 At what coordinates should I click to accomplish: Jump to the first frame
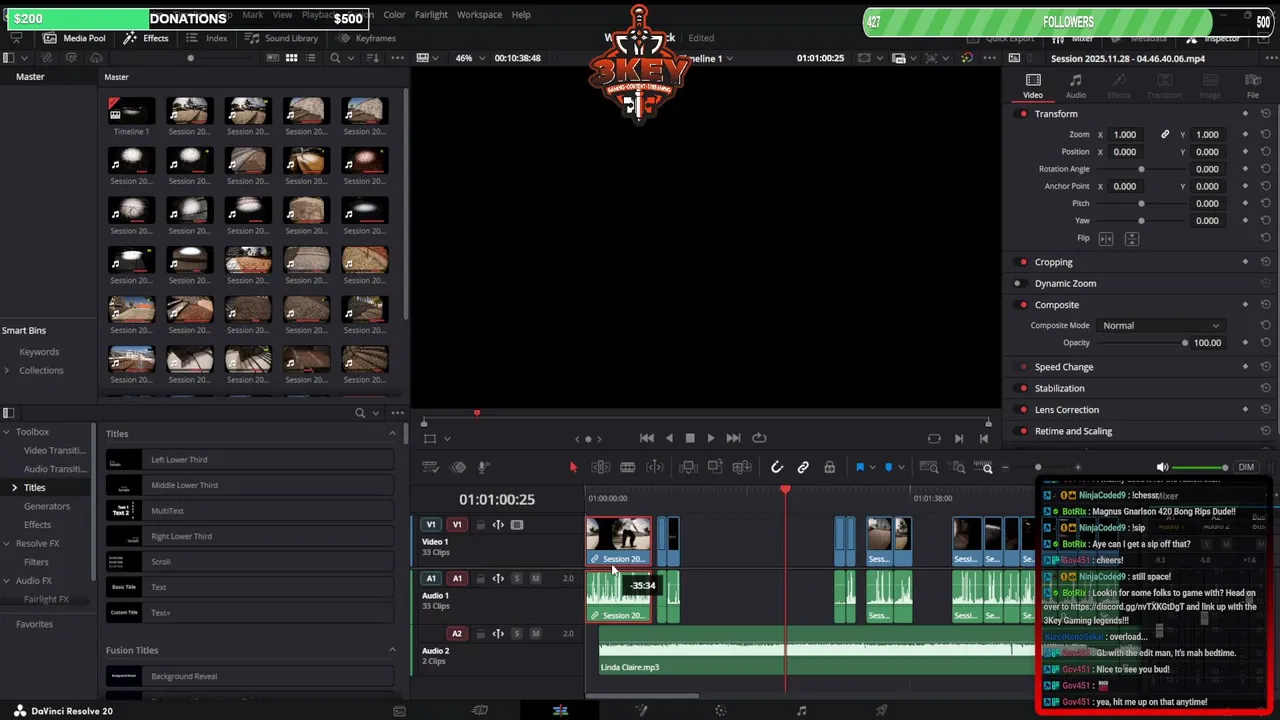[647, 438]
